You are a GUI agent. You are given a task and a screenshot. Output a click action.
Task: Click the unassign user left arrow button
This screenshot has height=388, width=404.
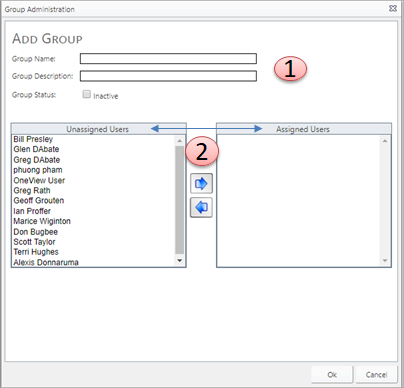[x=201, y=207]
